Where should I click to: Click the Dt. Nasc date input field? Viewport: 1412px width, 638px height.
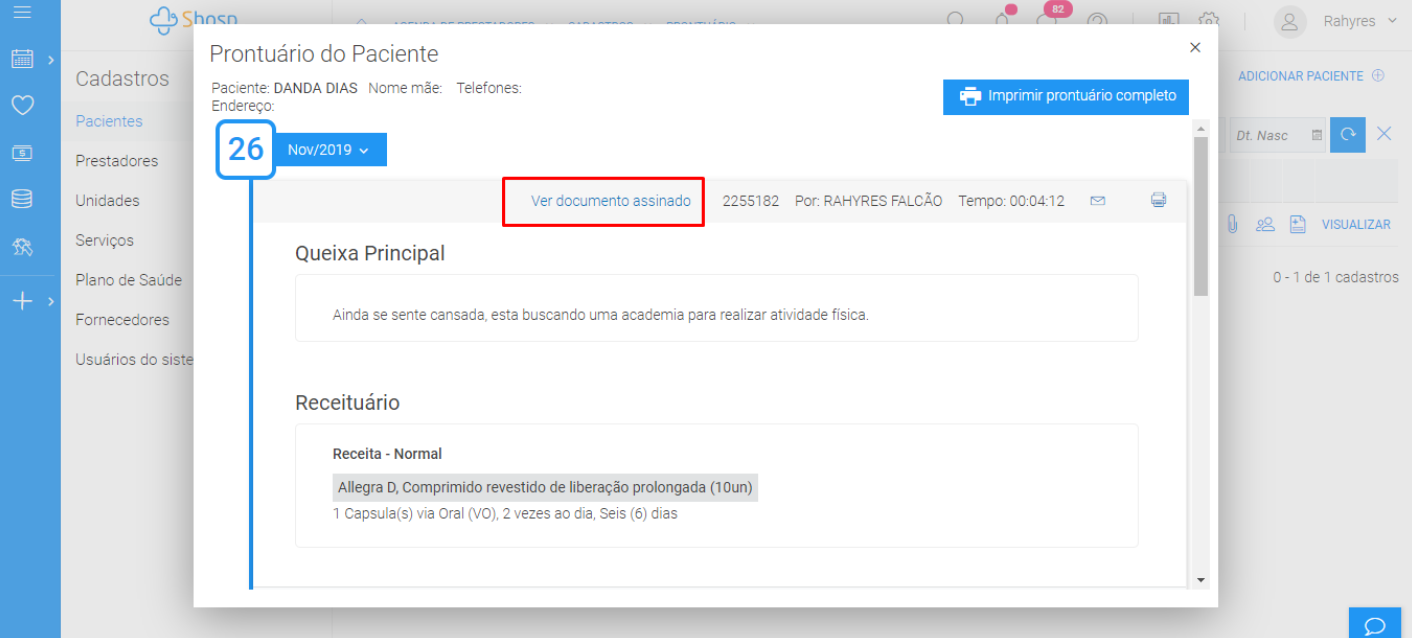pos(1266,135)
